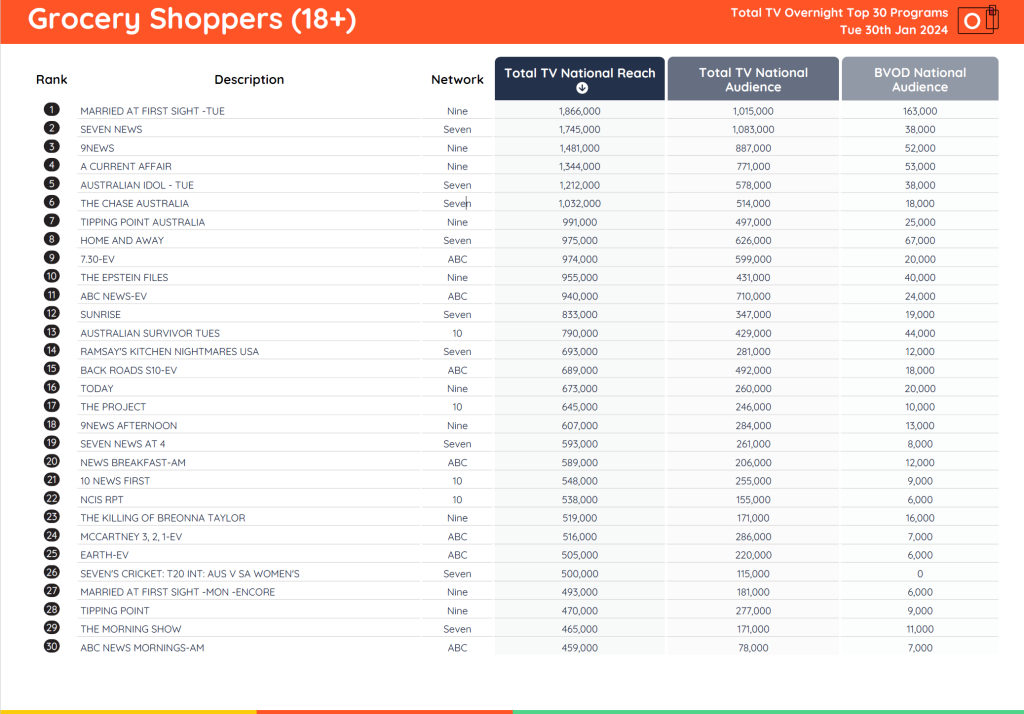1024x714 pixels.
Task: Click rank 13 badge icon
Action: click(x=52, y=331)
